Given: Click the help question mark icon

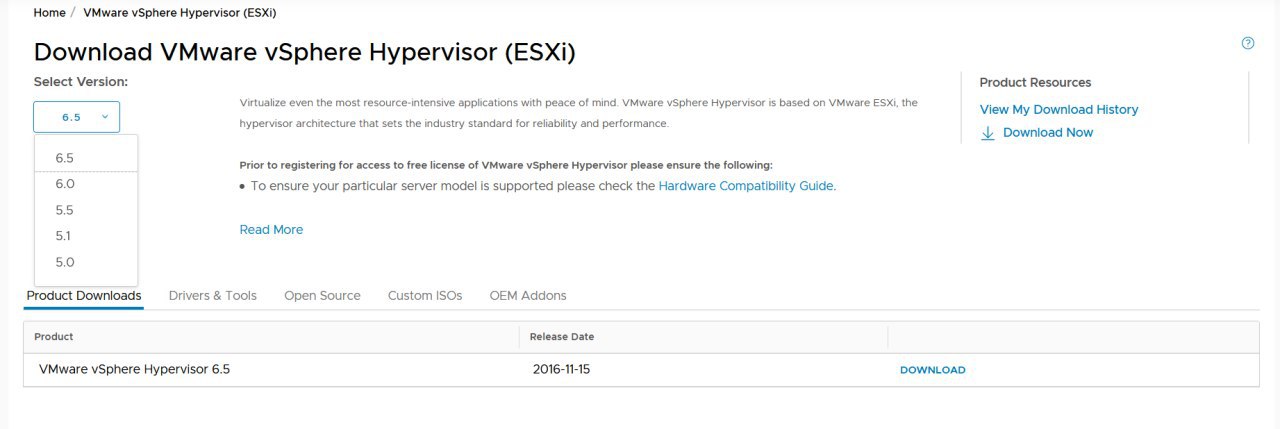Looking at the screenshot, I should 1247,43.
